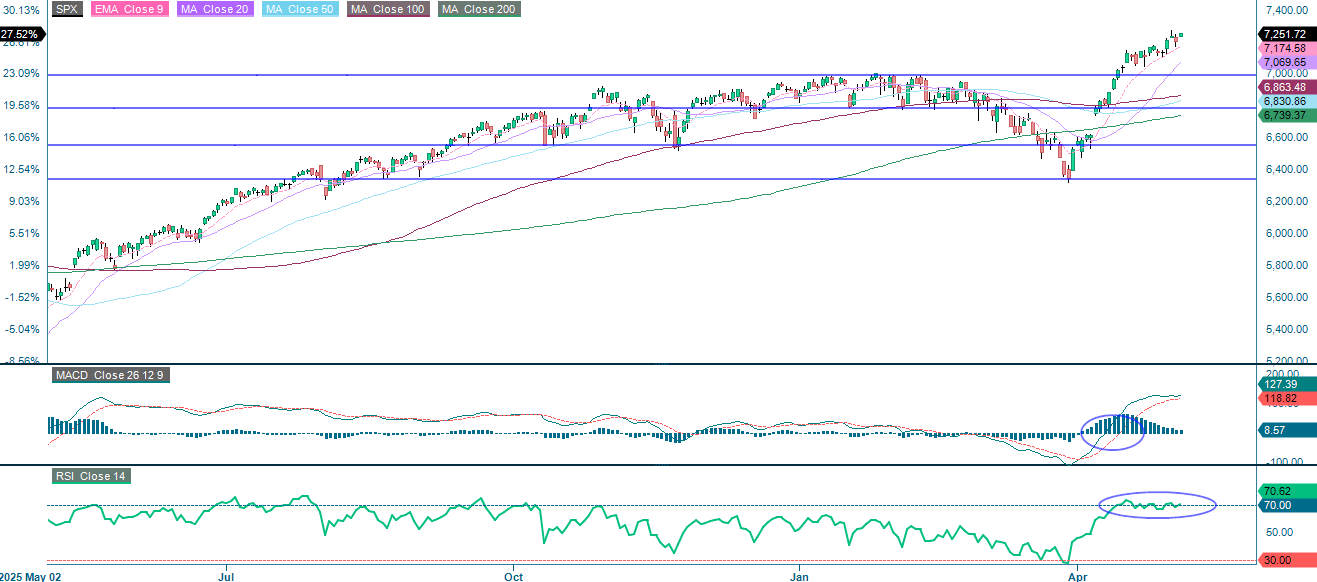Click the 30.13% percent axis label
This screenshot has height=582, width=1317.
(21, 10)
